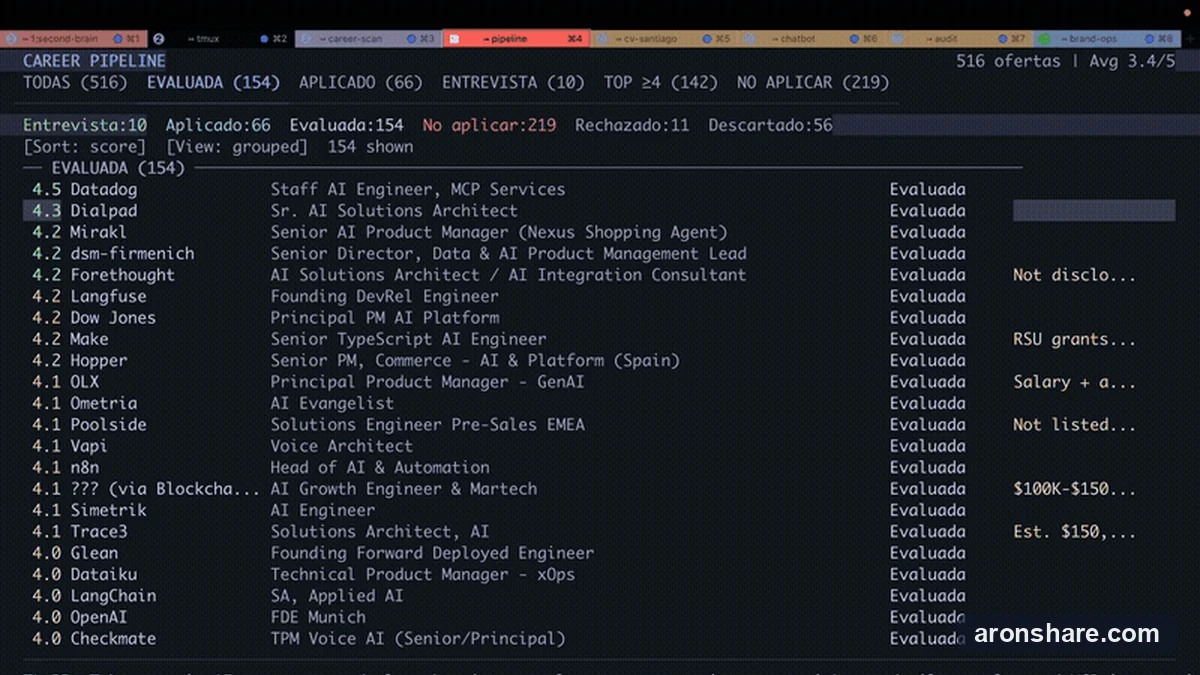This screenshot has height=675, width=1200.
Task: Select the Checkmate TPM Voice AI row
Action: coord(600,639)
